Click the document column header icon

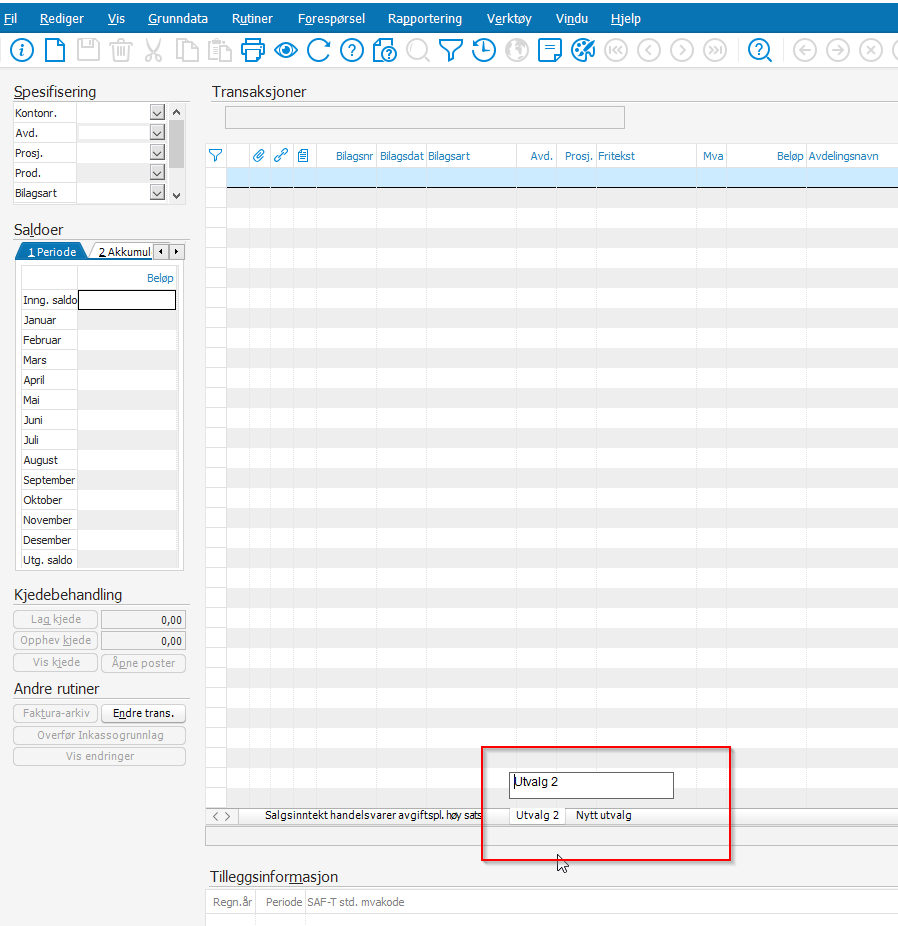point(303,156)
